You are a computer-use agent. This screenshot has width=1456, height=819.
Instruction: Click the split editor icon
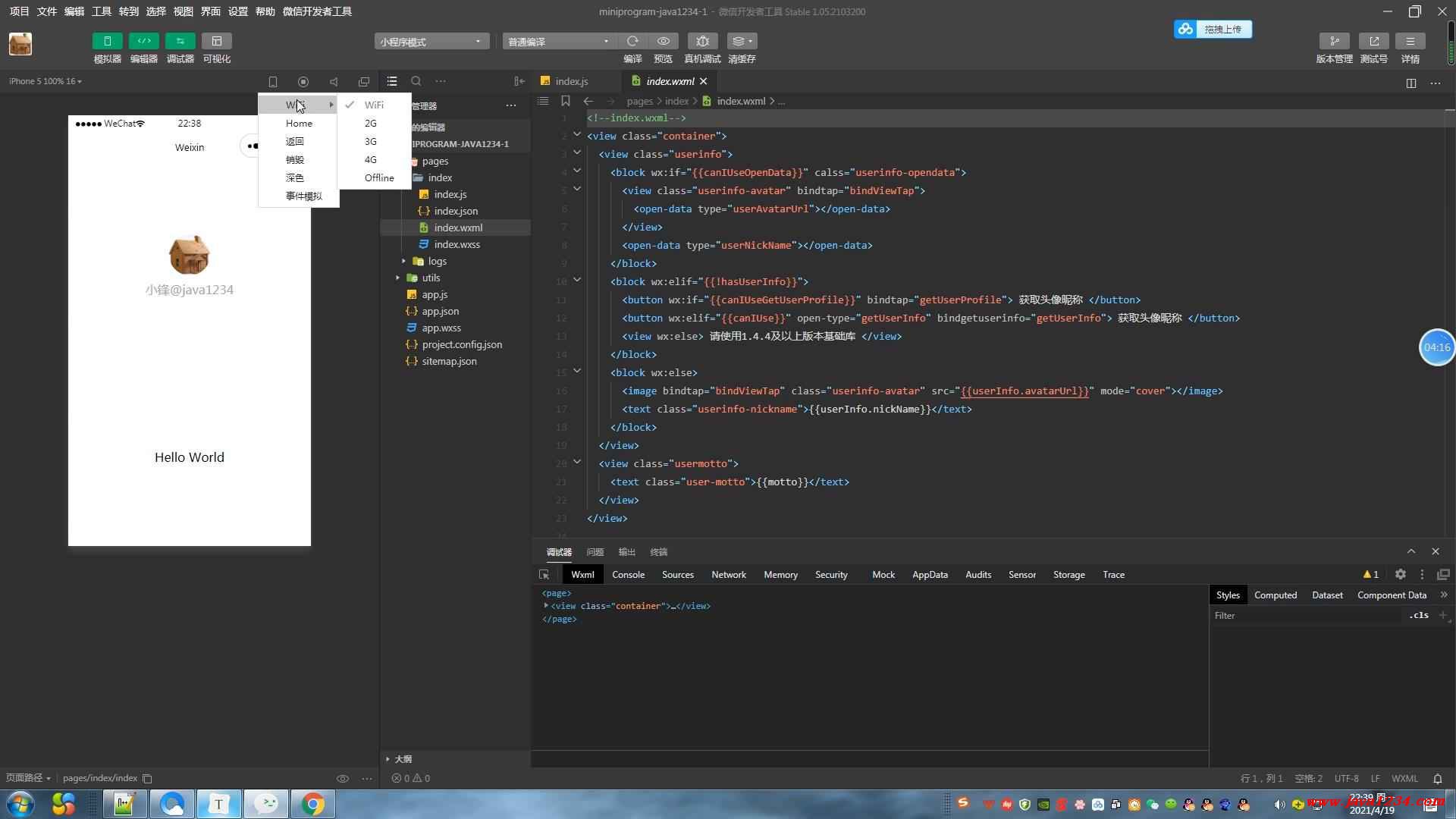click(x=1411, y=83)
